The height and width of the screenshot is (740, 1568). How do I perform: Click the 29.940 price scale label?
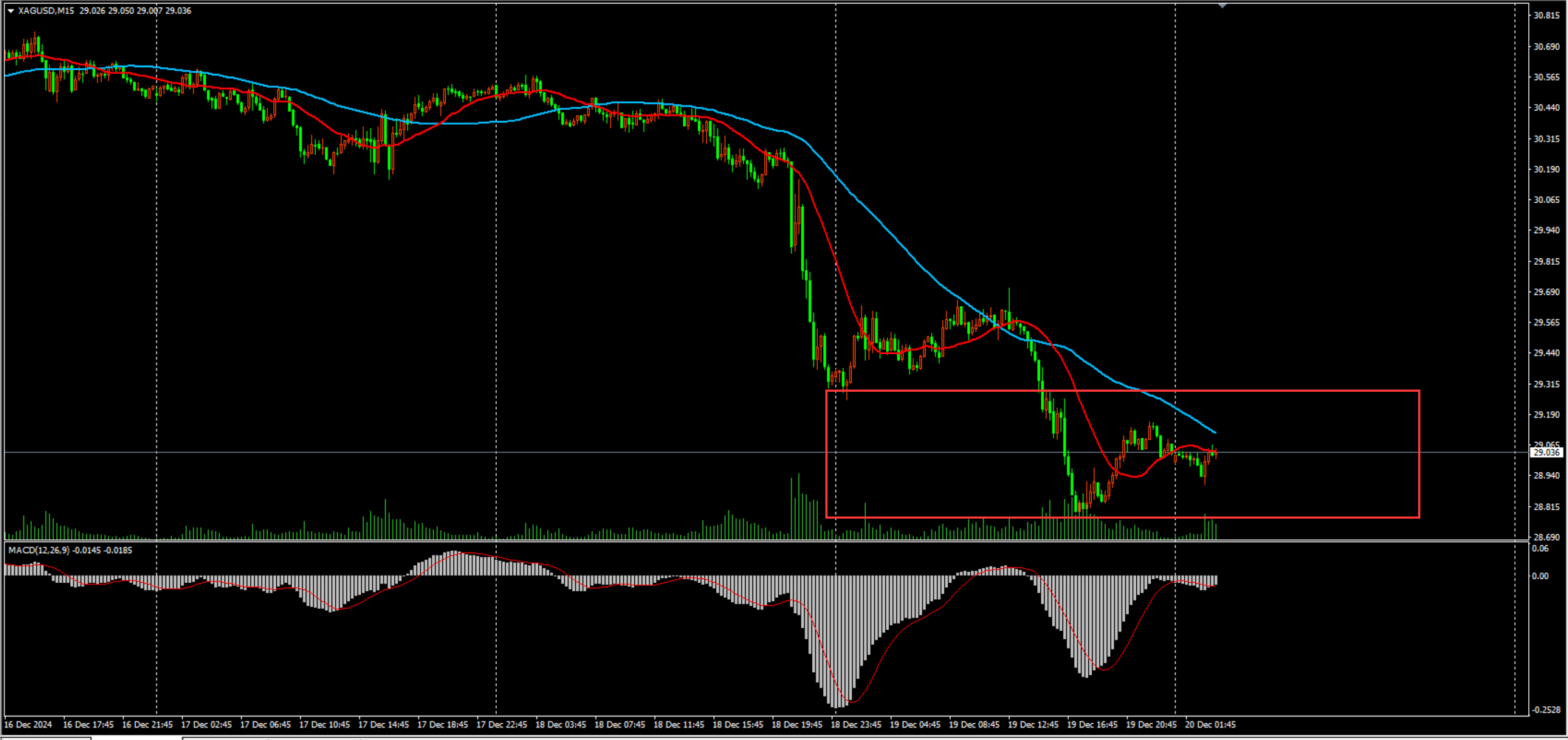point(1547,230)
